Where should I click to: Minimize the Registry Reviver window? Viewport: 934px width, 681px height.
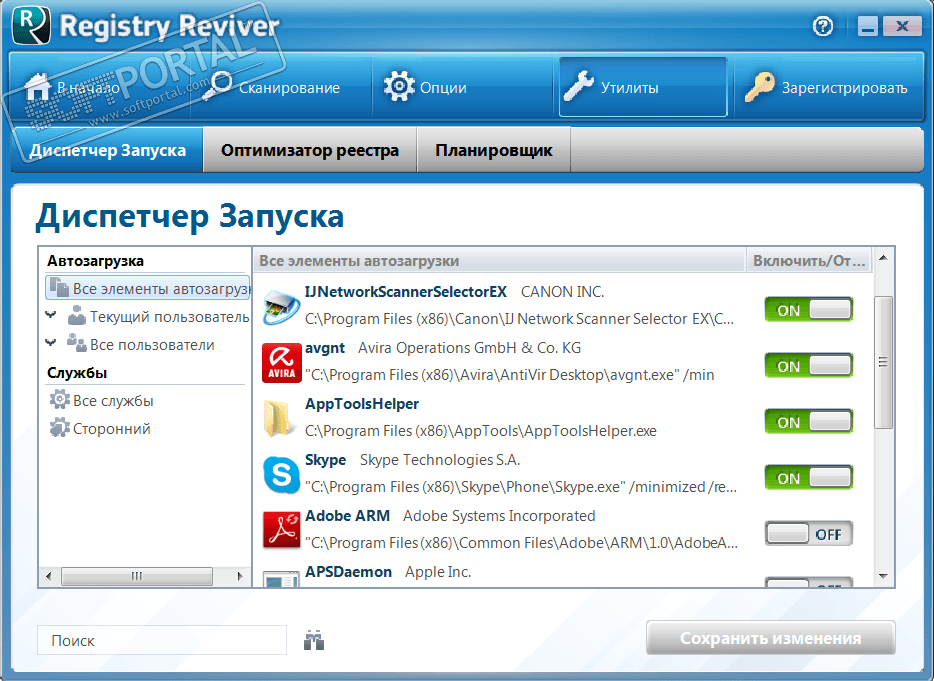point(868,26)
